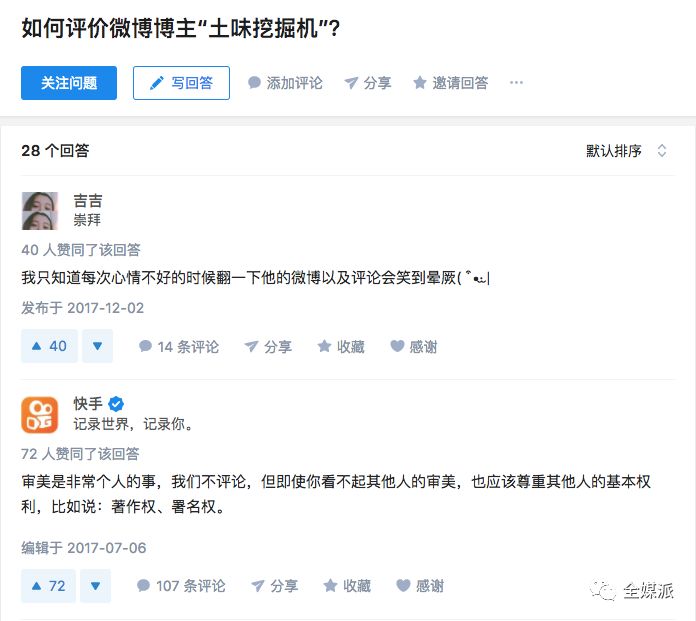The image size is (696, 621).
Task: Click the 关注问题 follow question button
Action: point(69,83)
